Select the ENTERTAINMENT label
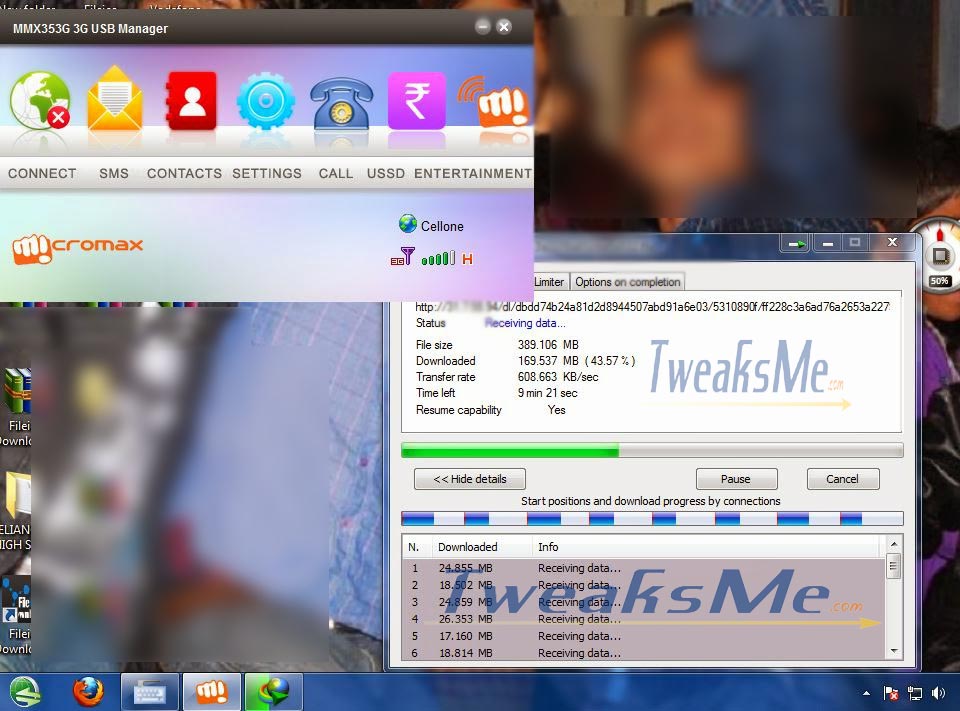 click(473, 173)
